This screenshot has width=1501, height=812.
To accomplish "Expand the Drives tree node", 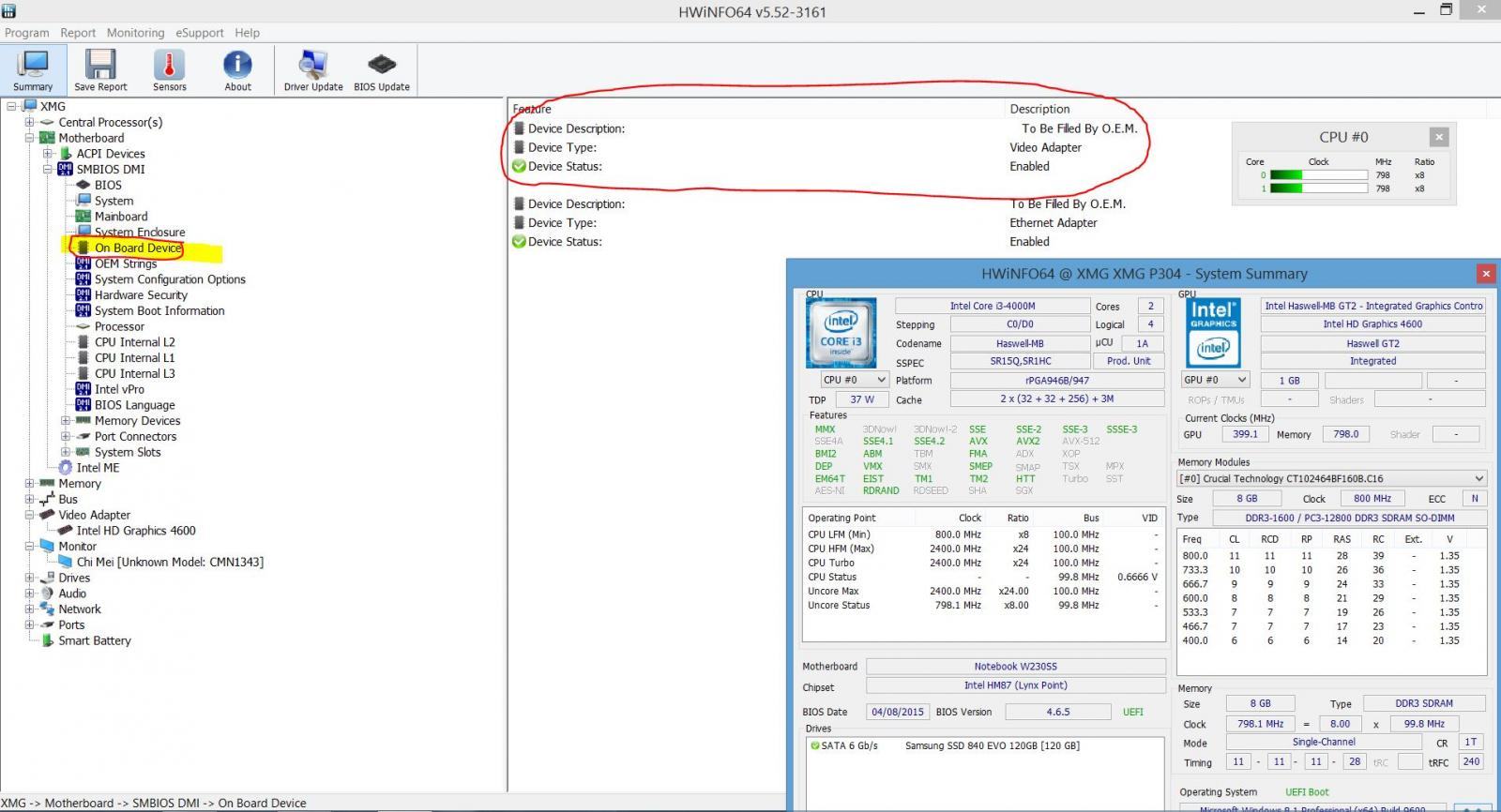I will (x=29, y=578).
